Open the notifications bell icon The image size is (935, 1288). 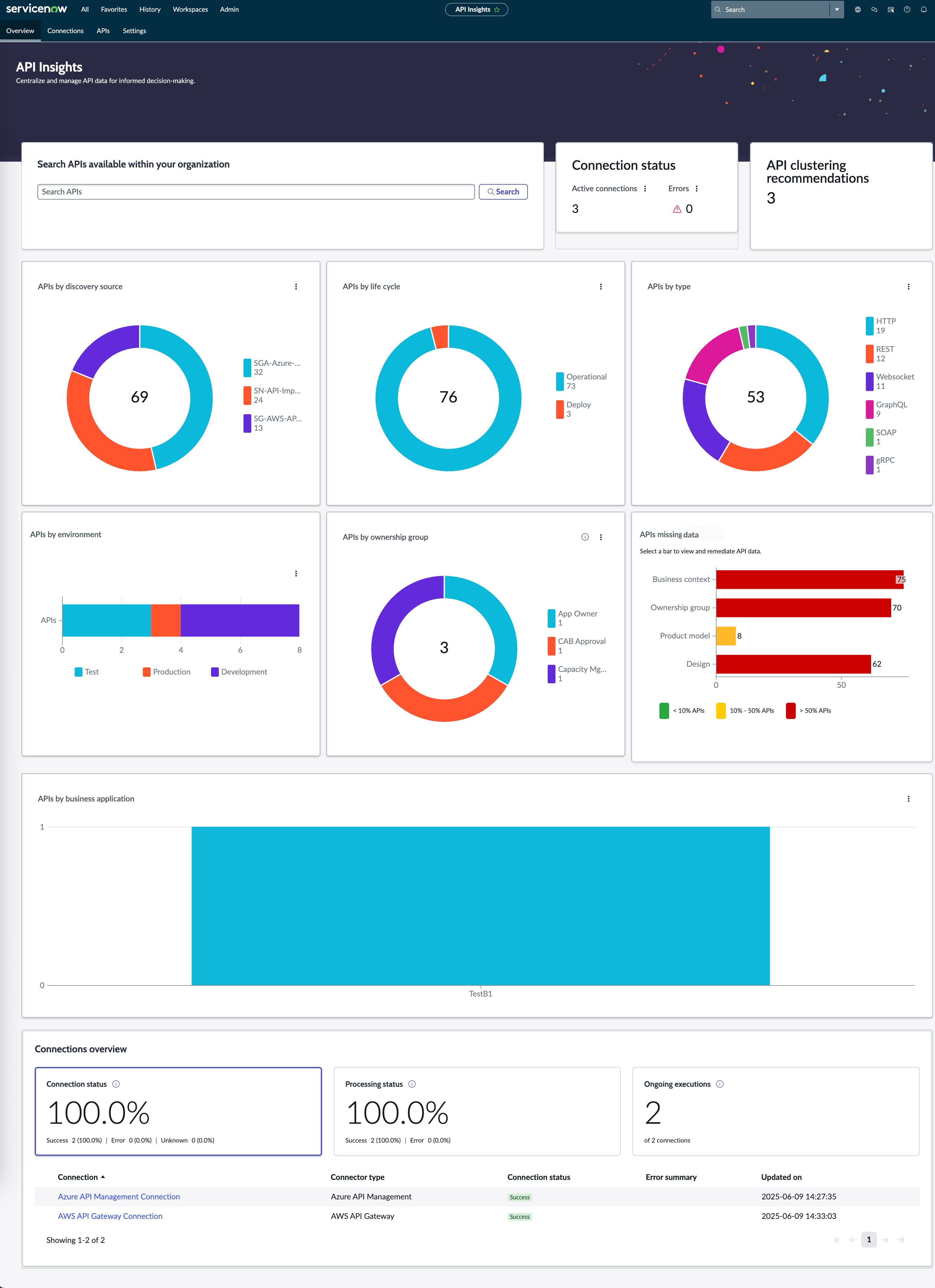click(x=923, y=10)
